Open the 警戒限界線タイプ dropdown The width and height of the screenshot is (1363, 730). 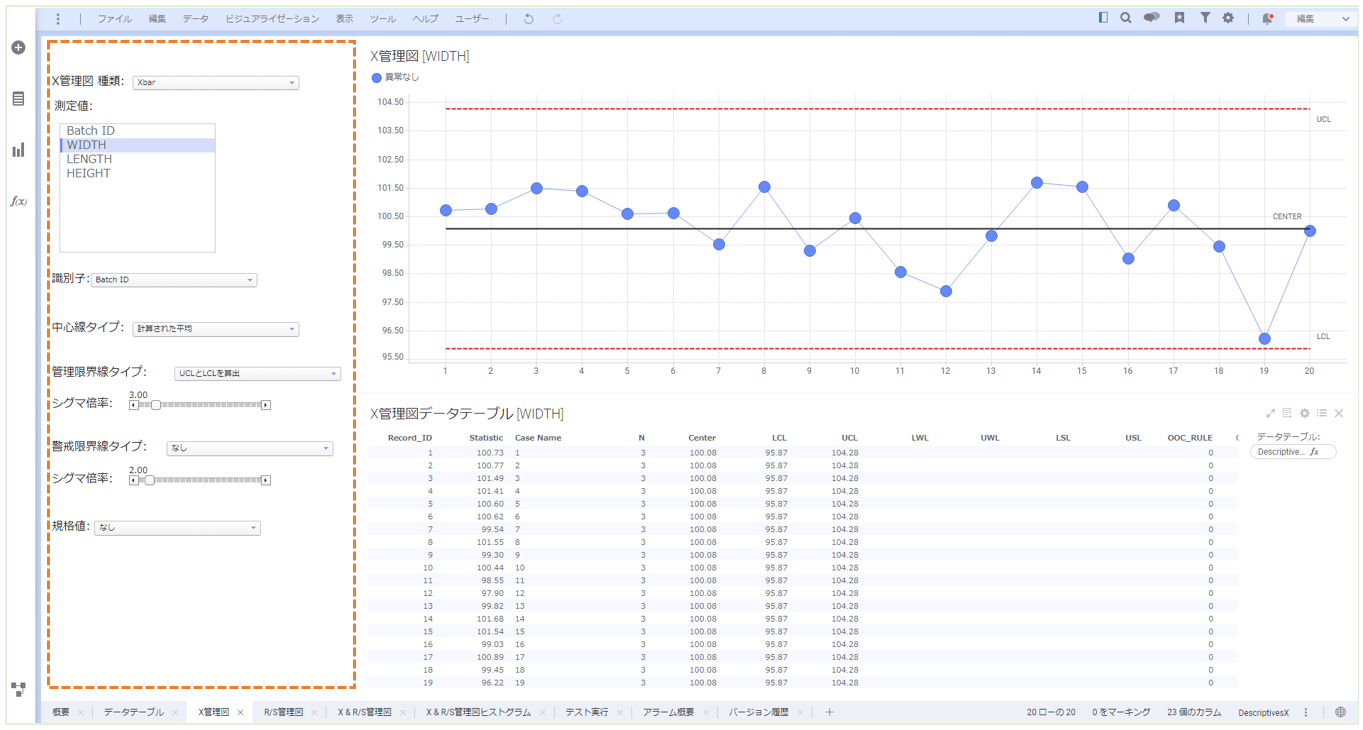click(x=250, y=449)
